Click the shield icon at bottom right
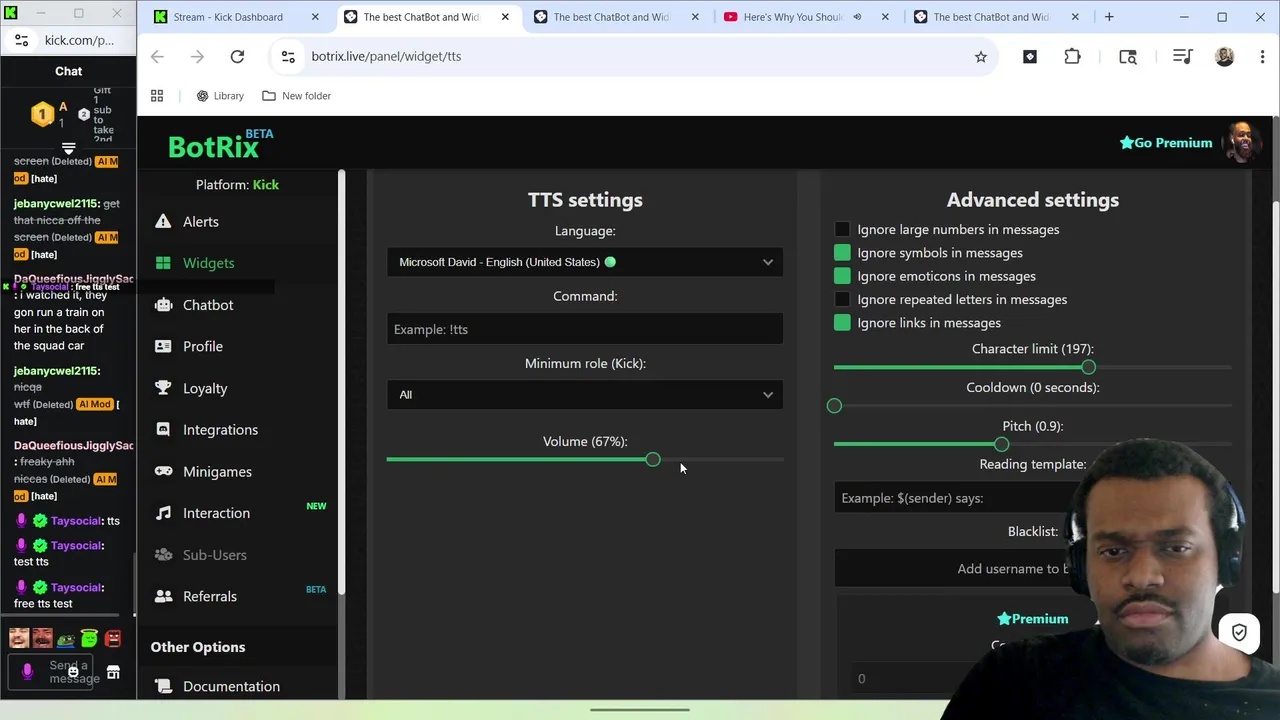Image resolution: width=1280 pixels, height=720 pixels. click(1239, 632)
